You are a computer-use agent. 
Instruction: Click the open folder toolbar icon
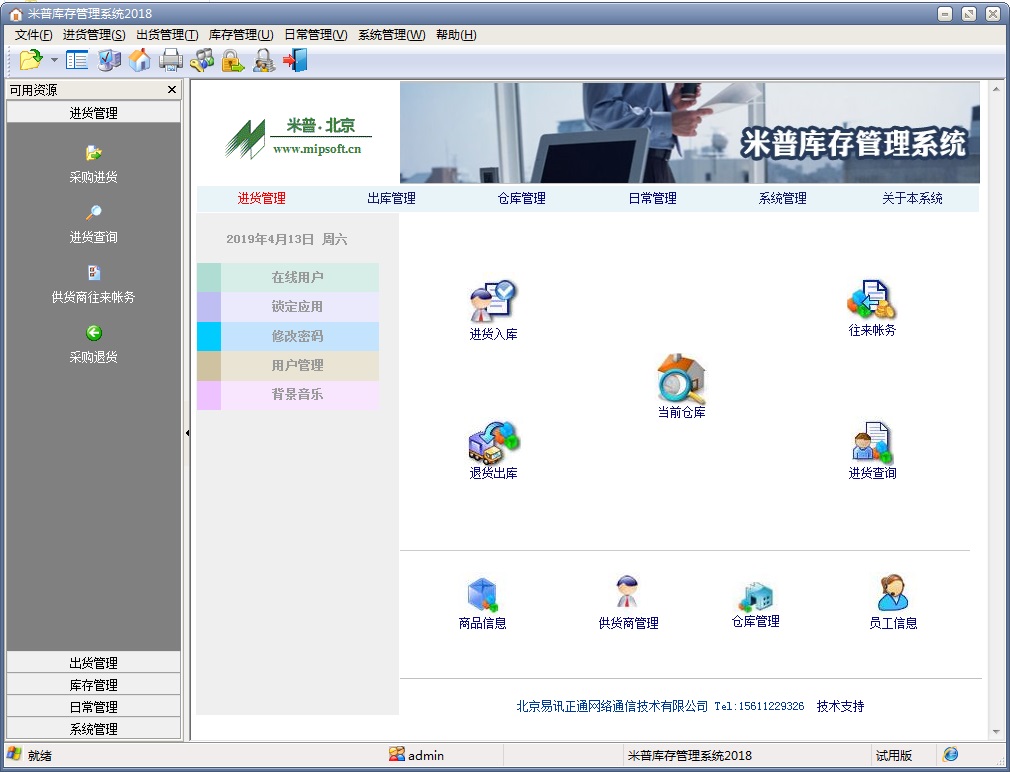click(30, 60)
